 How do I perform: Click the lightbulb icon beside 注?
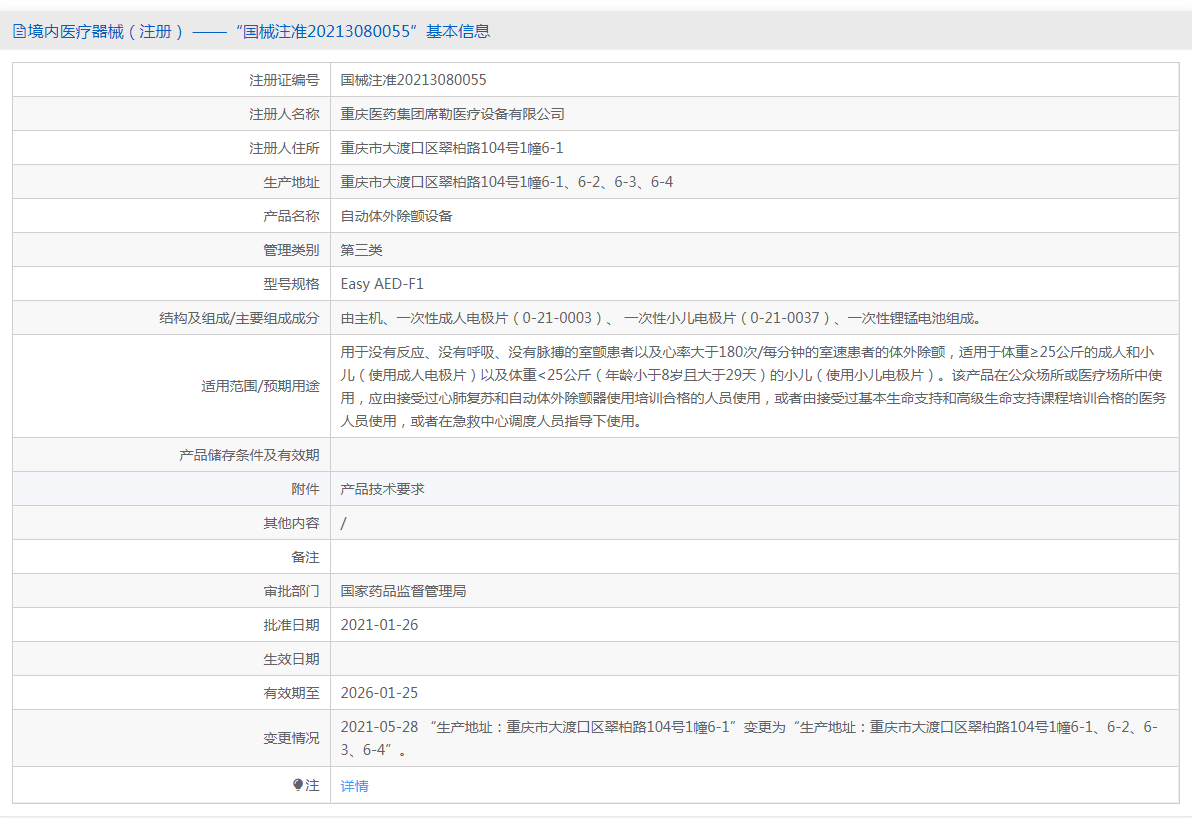(298, 786)
